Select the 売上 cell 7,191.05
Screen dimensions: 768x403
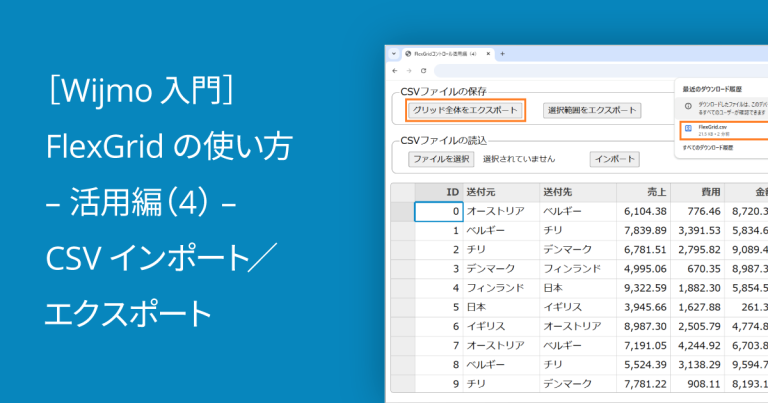(x=644, y=345)
